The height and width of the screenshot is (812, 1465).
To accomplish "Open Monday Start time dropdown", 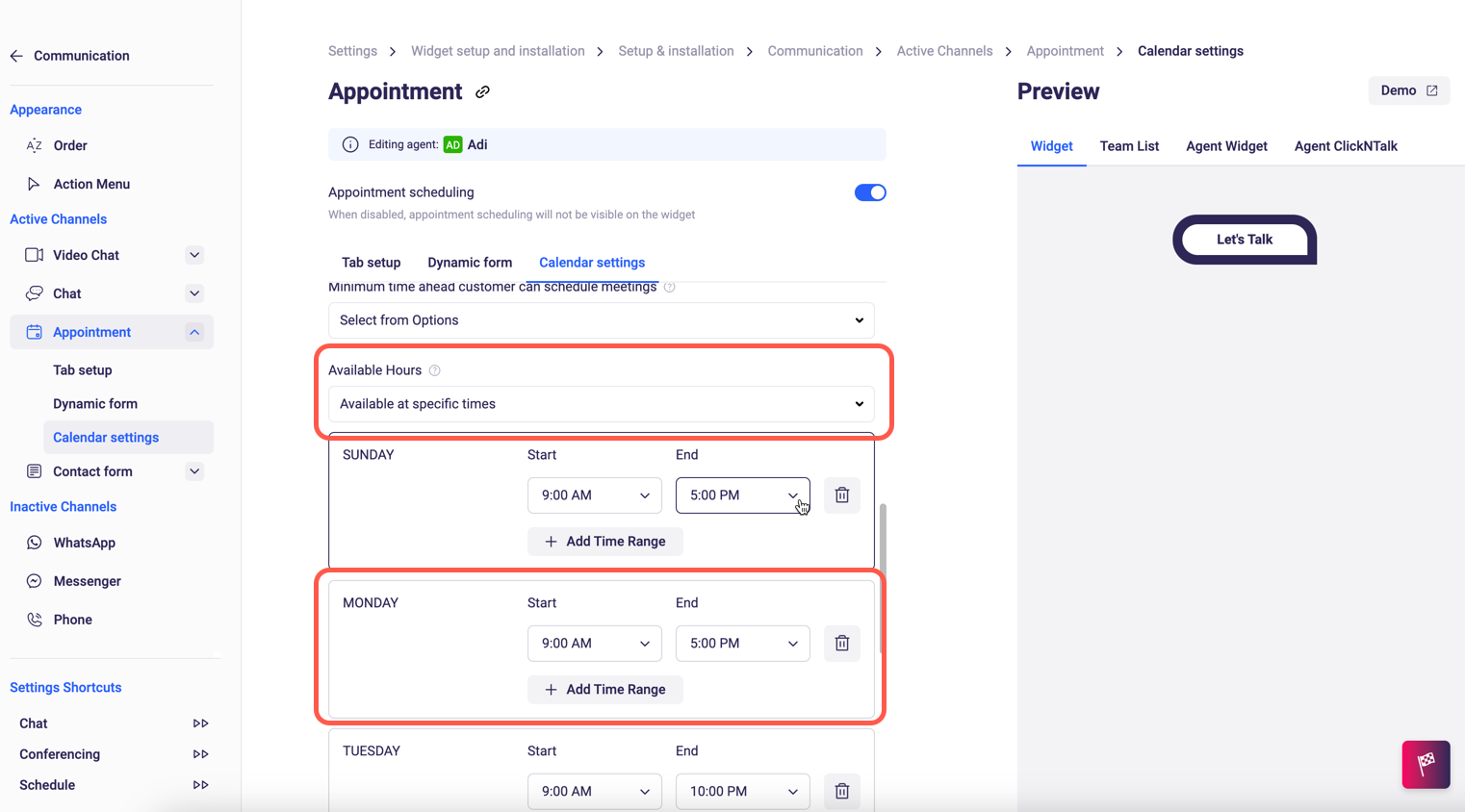I will coord(595,644).
